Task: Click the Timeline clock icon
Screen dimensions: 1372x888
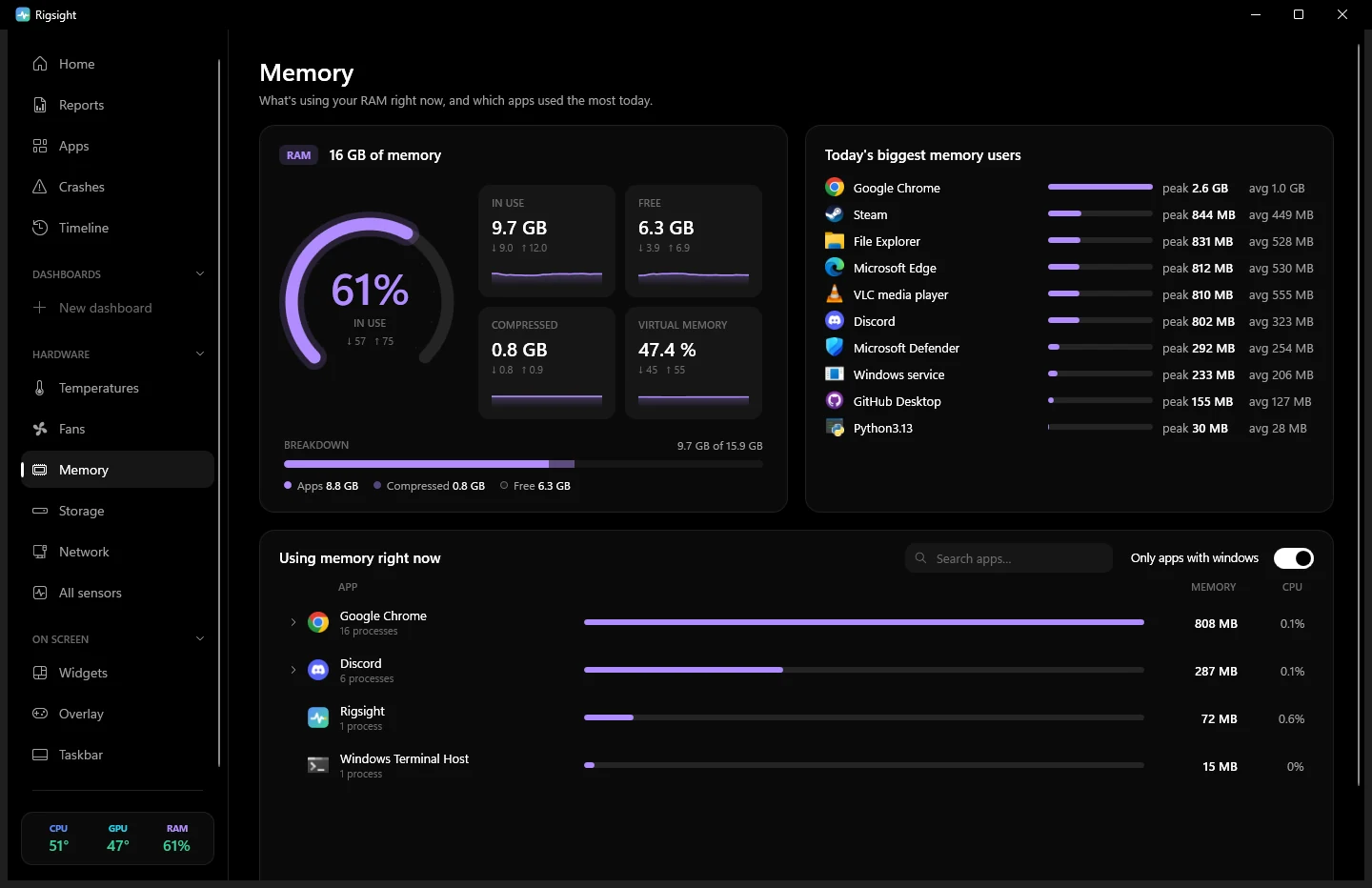Action: tap(40, 228)
